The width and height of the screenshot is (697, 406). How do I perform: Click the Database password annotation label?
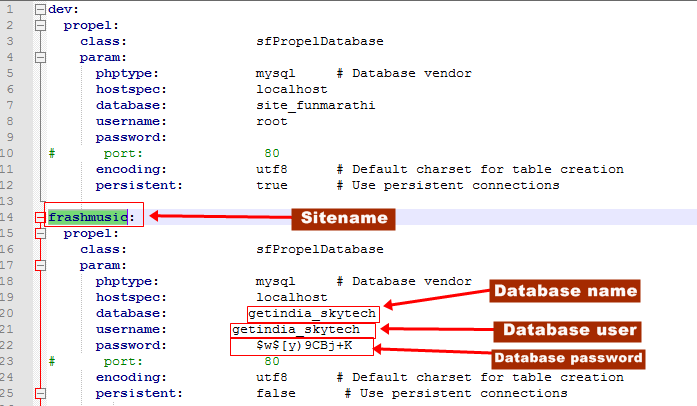click(569, 359)
